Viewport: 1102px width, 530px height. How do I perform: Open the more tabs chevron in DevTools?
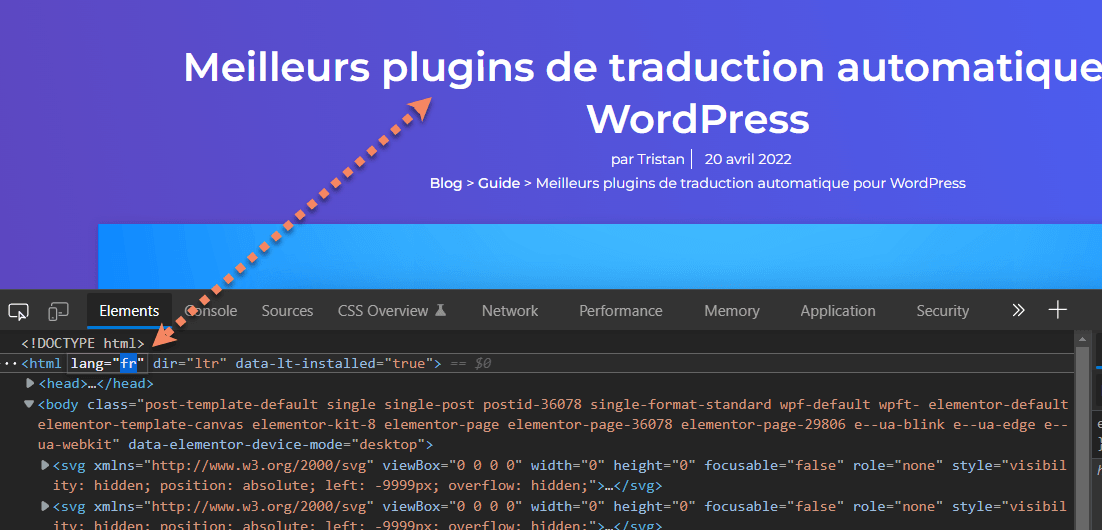[1018, 310]
